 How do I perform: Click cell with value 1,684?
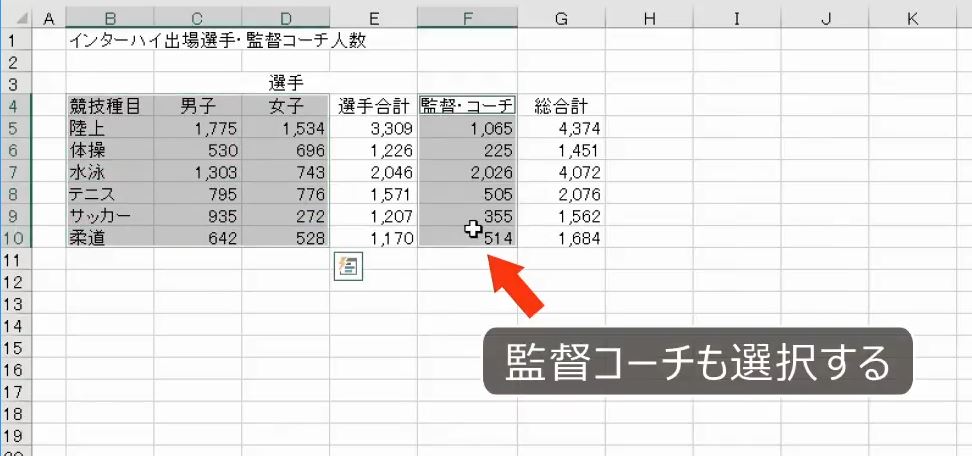point(562,237)
